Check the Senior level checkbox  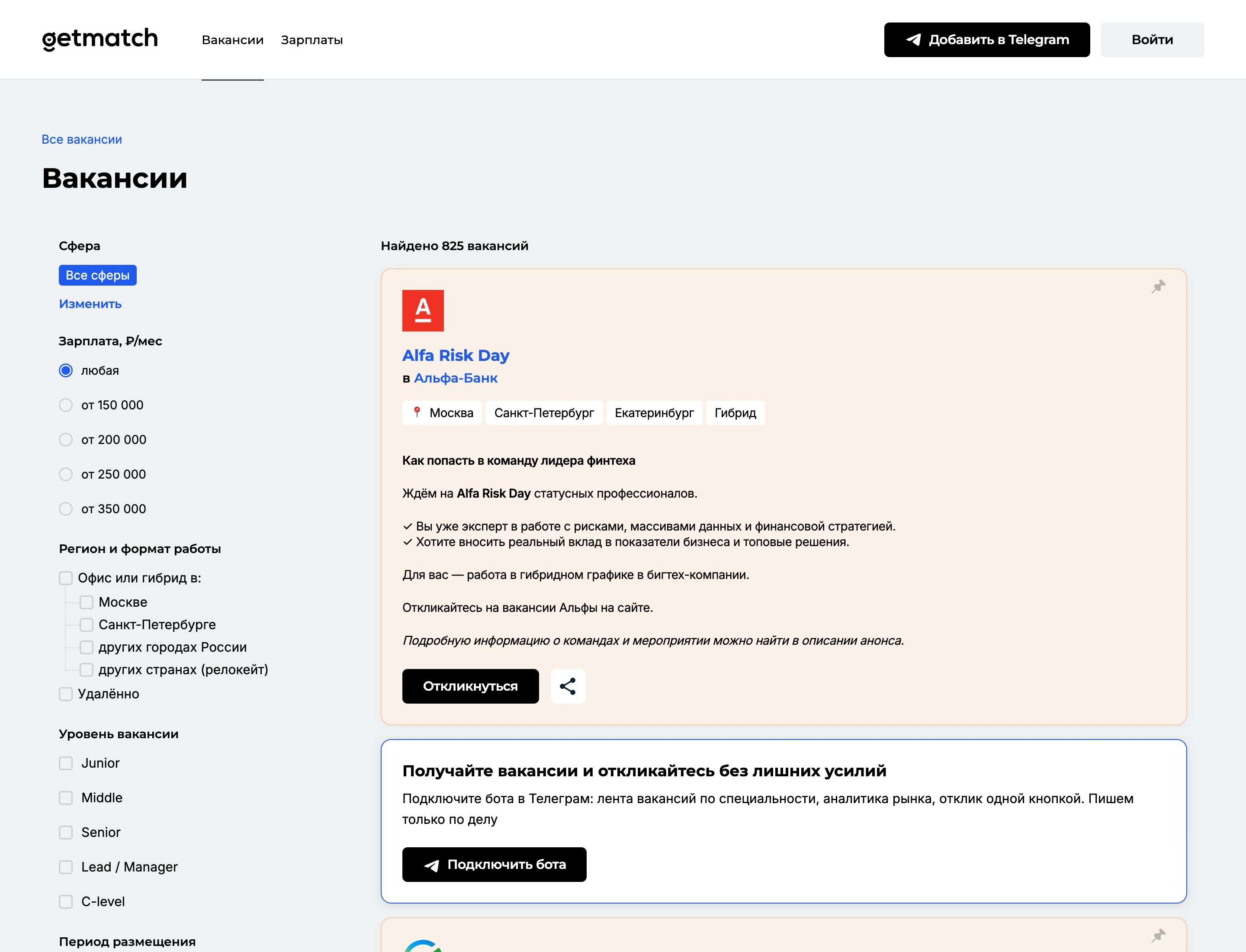[66, 833]
